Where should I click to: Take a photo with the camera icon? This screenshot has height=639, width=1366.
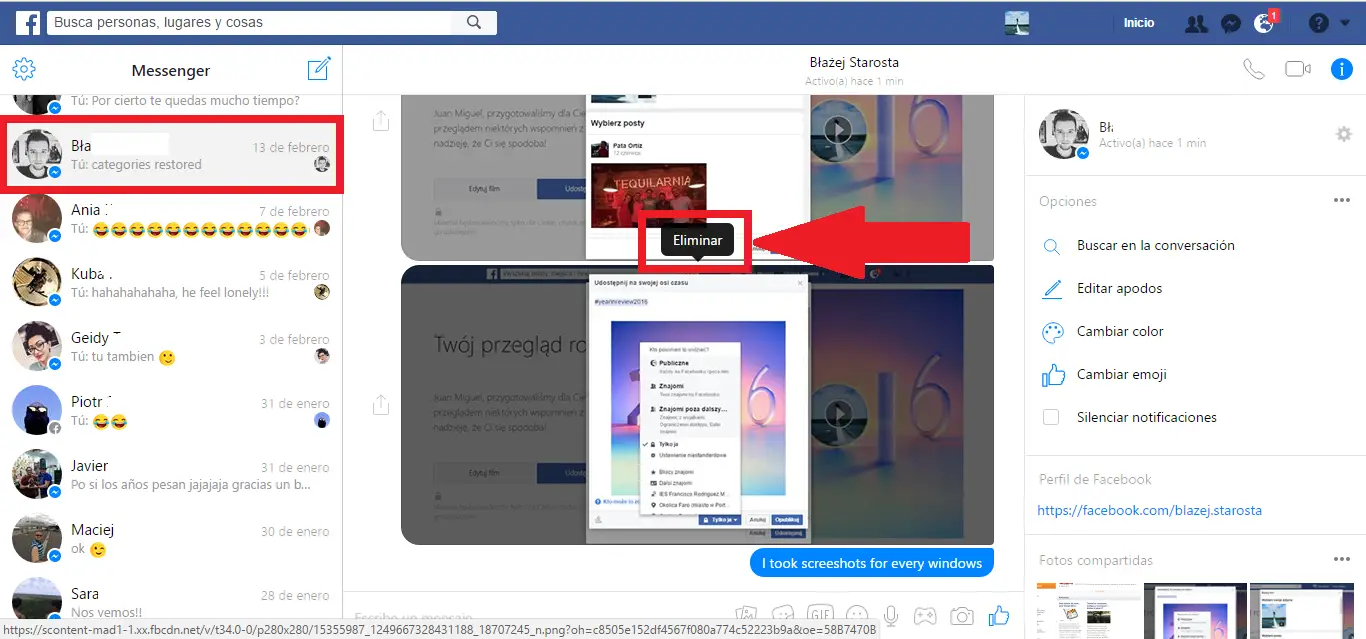point(962,614)
